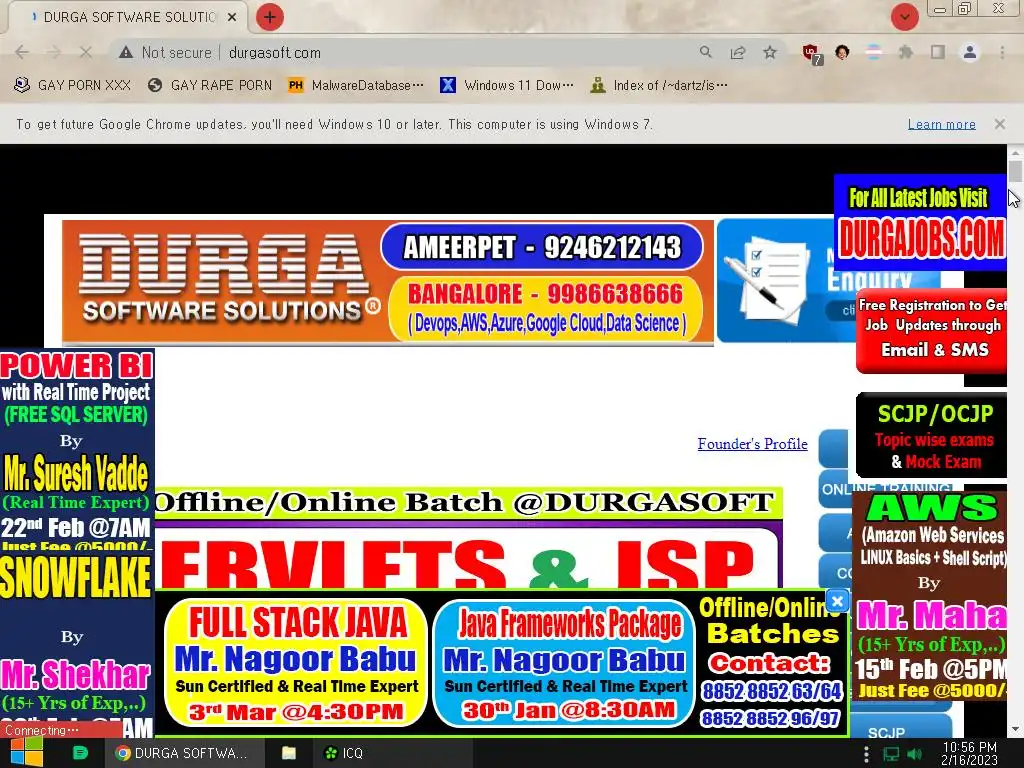Open the MalwareDatabase bookmark
Viewport: 1024px width, 768px height.
[356, 85]
